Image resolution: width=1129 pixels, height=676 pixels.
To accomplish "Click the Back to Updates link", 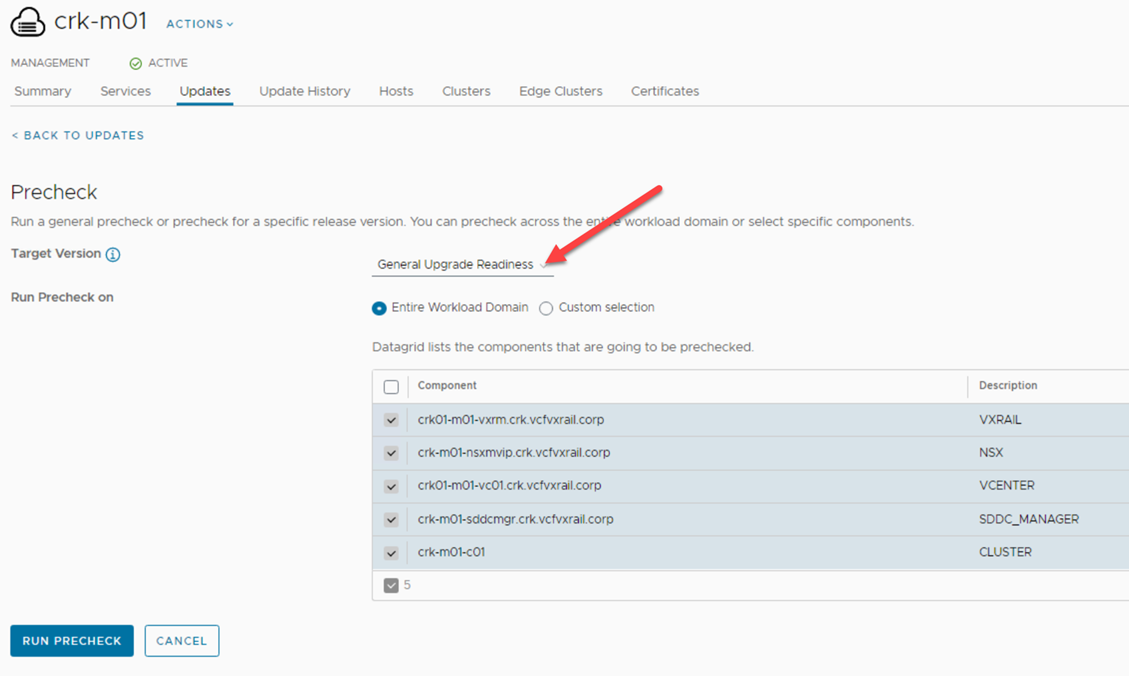I will coord(77,135).
